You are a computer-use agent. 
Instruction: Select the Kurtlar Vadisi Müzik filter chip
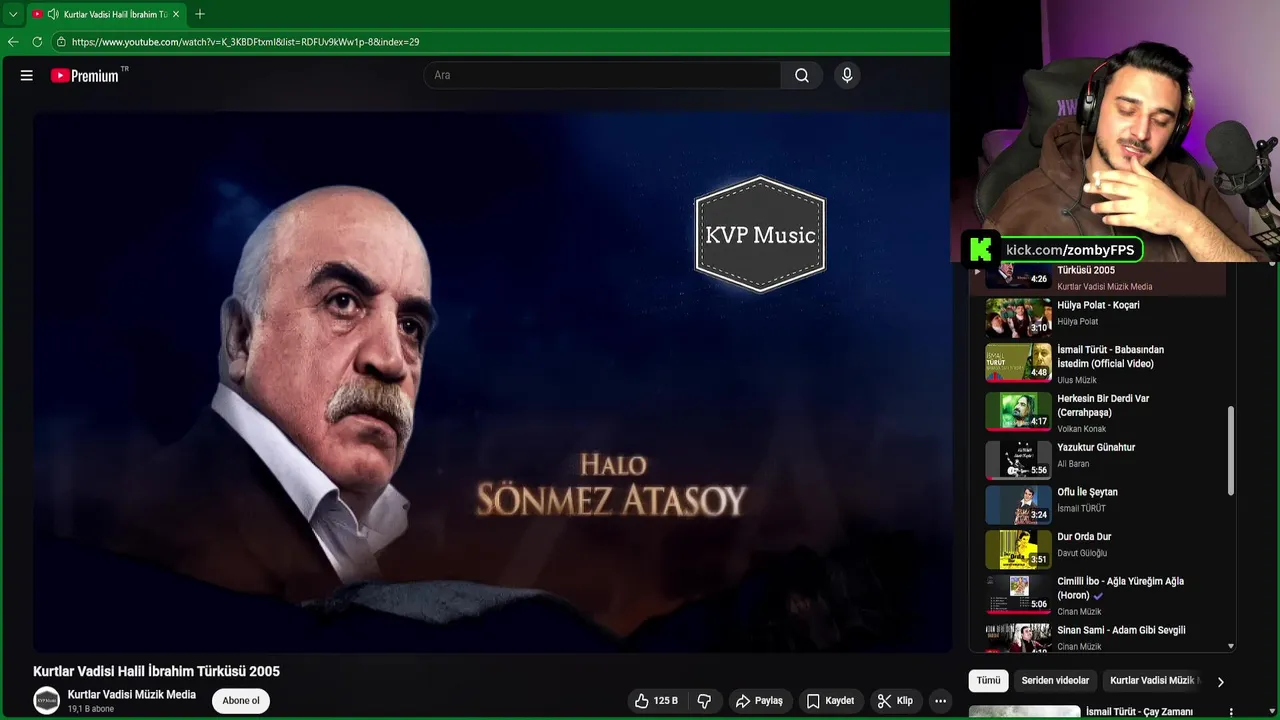(1152, 680)
